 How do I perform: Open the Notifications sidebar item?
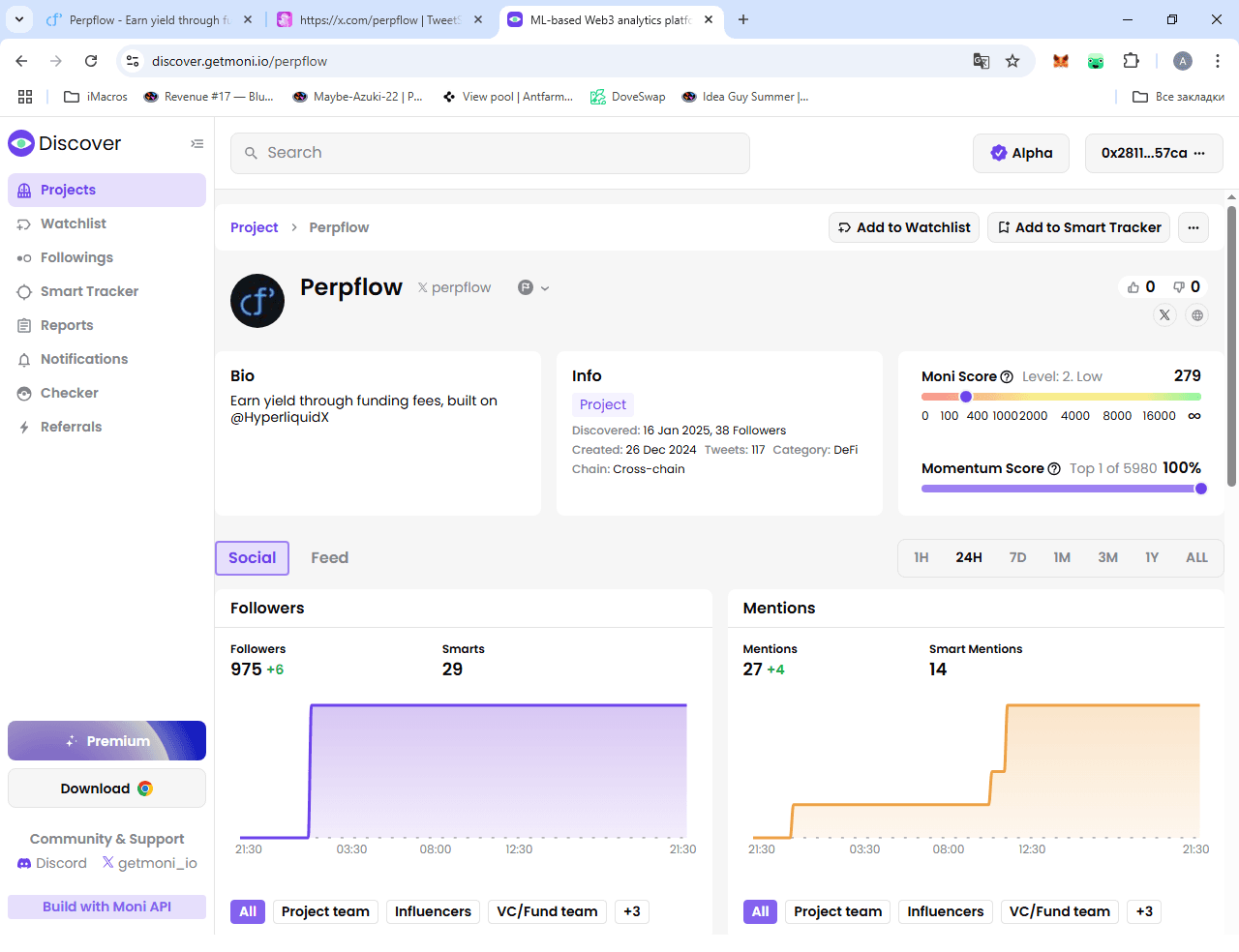(106, 359)
